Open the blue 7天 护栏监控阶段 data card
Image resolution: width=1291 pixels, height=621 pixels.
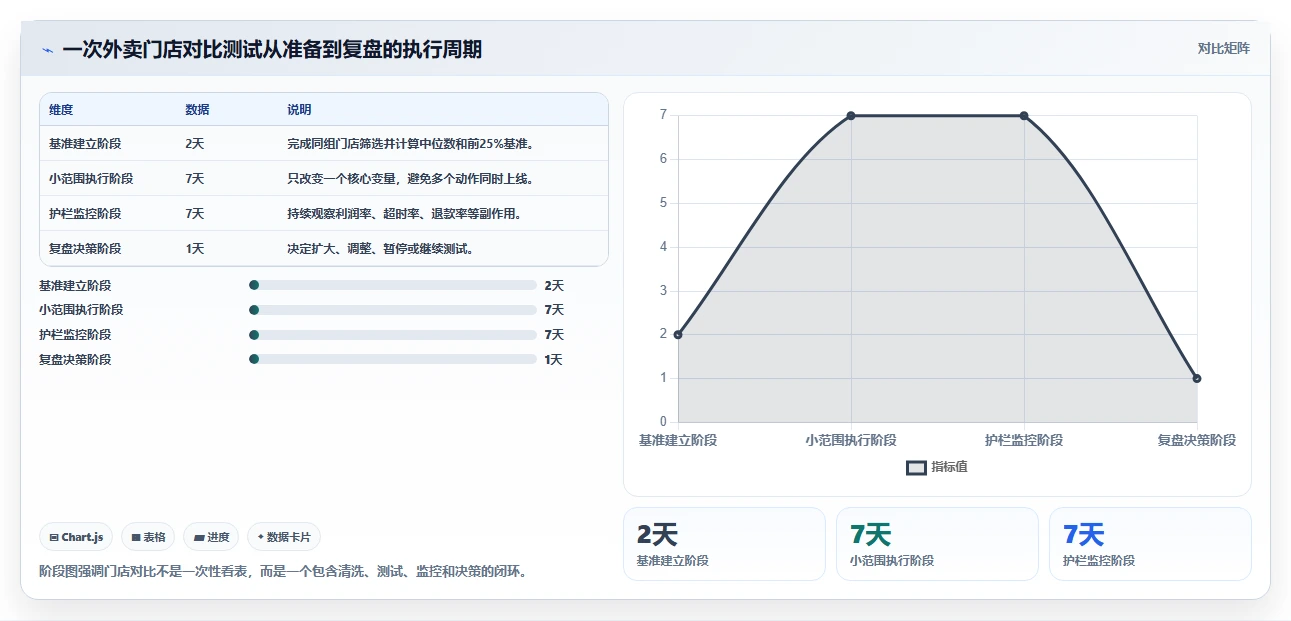click(x=1150, y=544)
